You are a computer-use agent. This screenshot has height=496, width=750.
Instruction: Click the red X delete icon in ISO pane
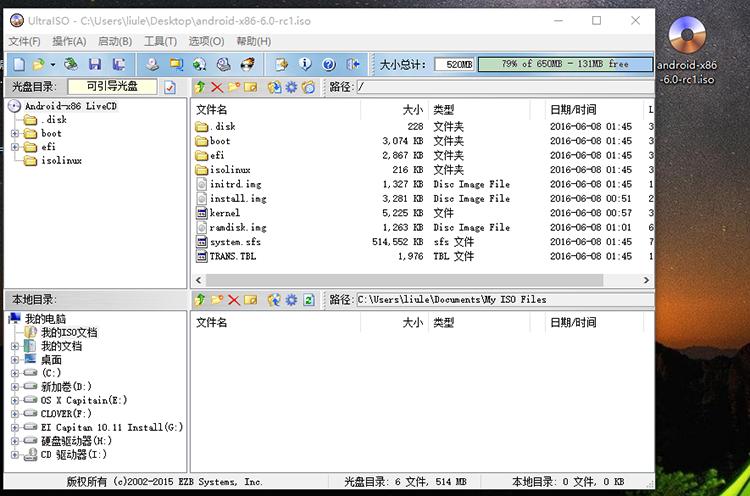pos(217,88)
